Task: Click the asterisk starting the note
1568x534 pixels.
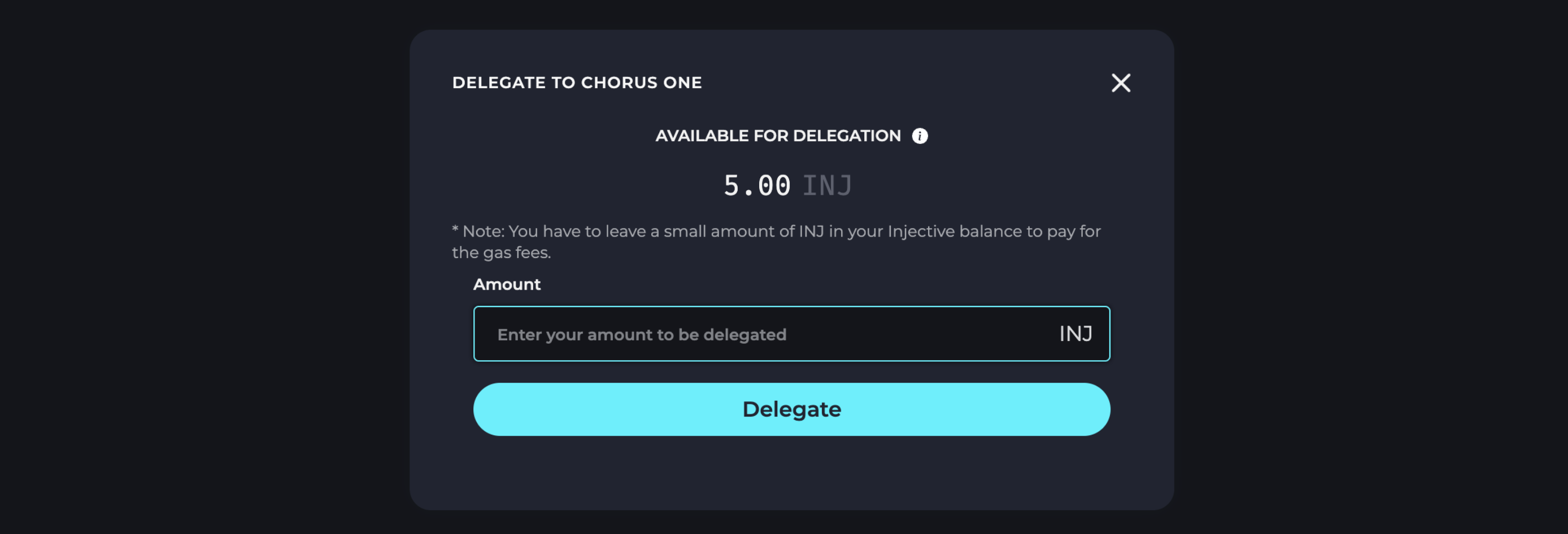Action: (x=455, y=229)
